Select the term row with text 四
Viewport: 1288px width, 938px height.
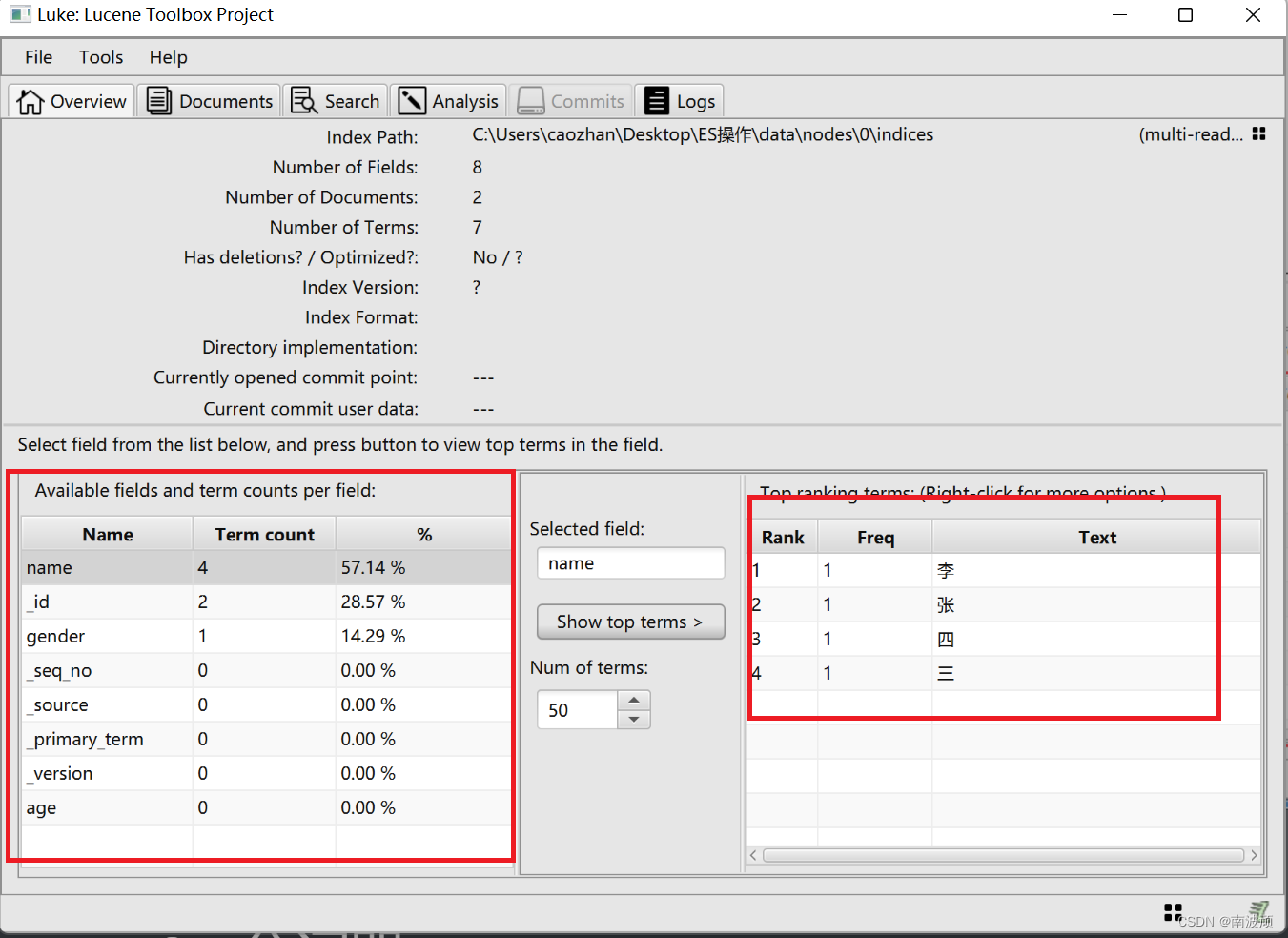1004,639
